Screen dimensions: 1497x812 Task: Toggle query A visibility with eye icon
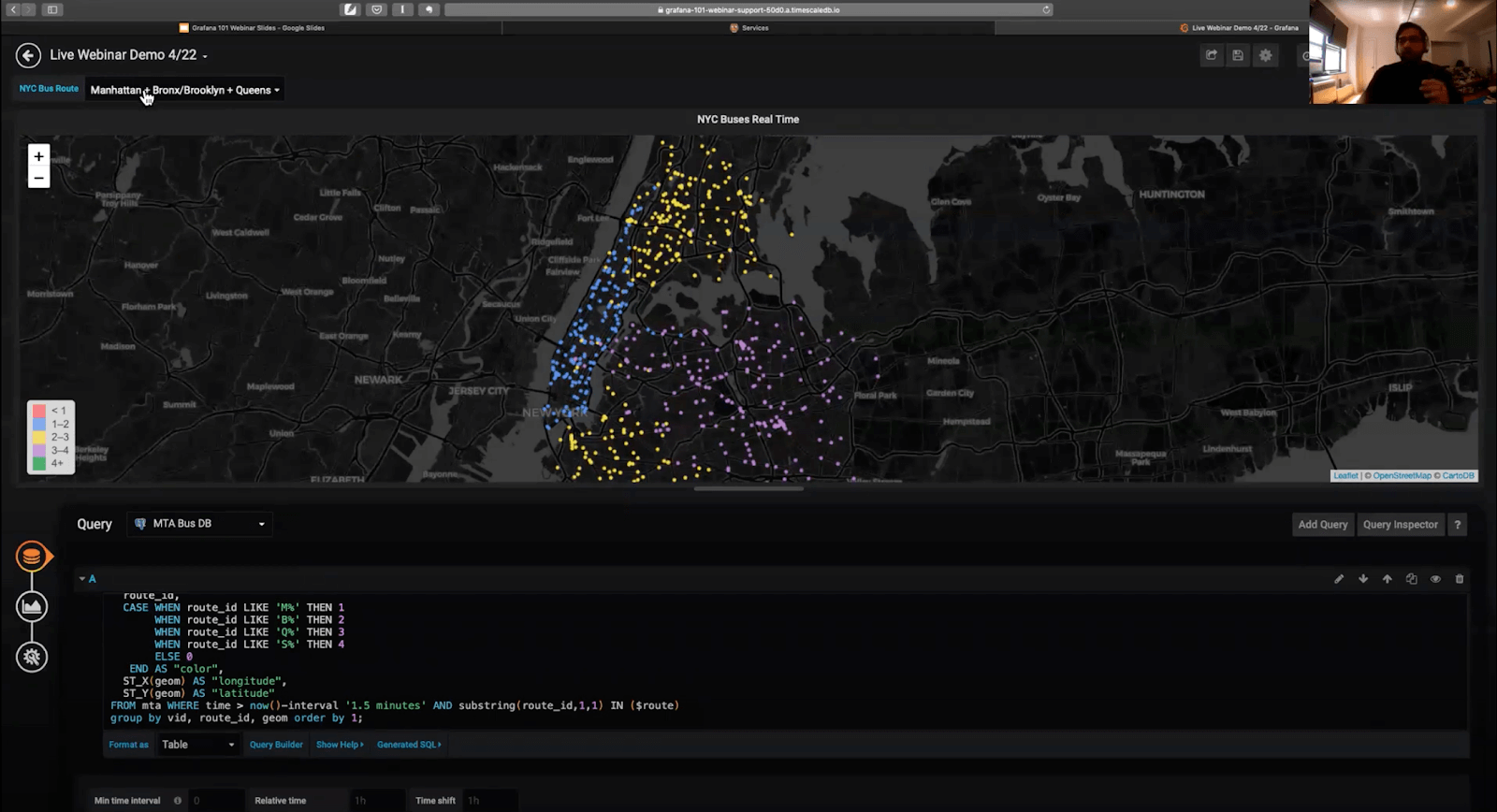(x=1435, y=579)
